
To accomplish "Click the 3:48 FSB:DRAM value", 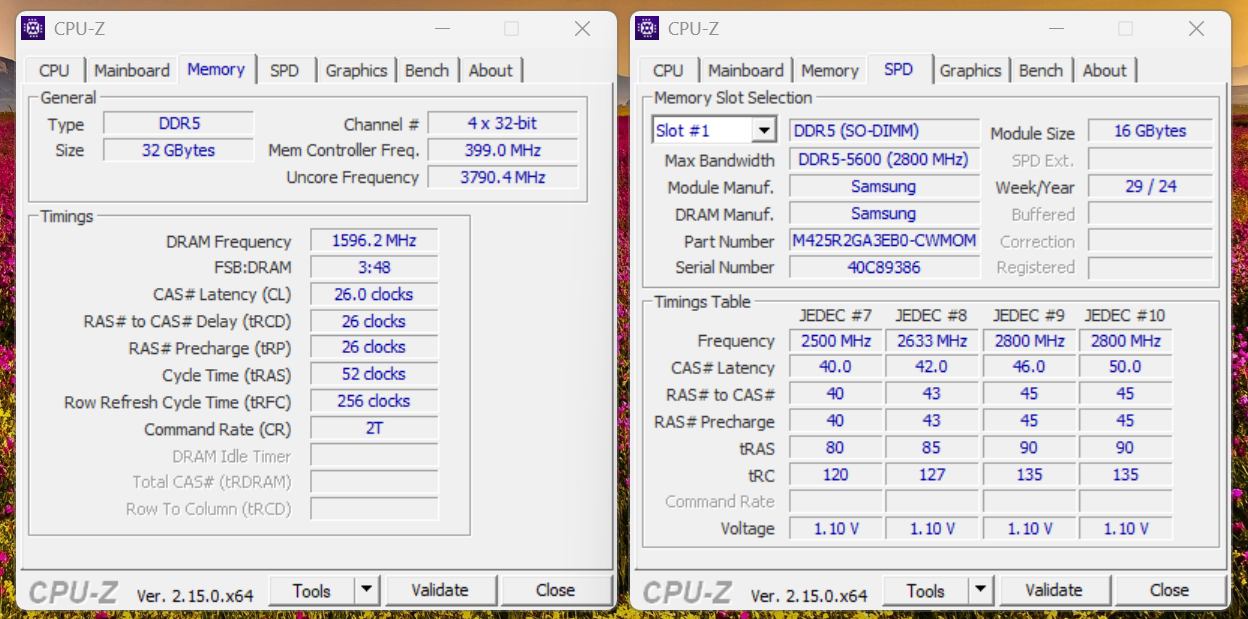I will (374, 267).
